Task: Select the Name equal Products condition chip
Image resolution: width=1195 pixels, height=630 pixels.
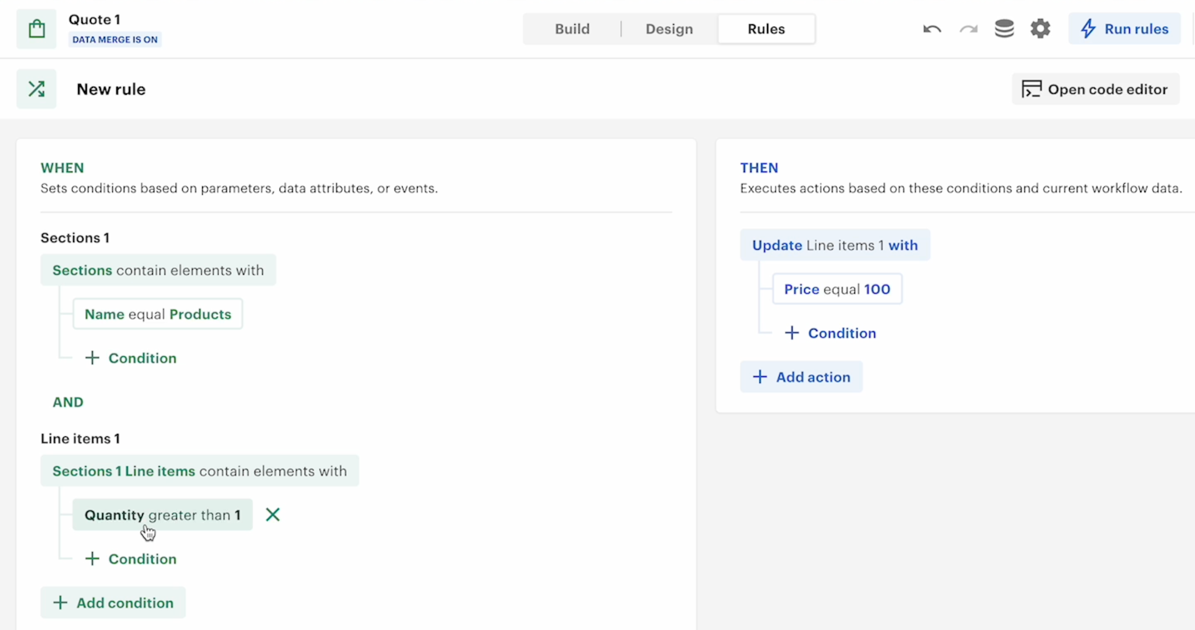Action: point(157,313)
